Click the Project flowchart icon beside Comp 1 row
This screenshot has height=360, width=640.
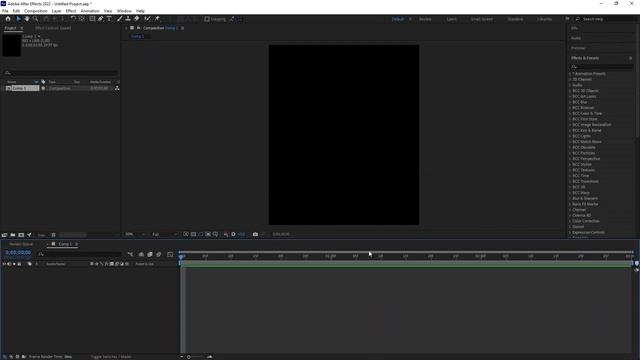[117, 88]
